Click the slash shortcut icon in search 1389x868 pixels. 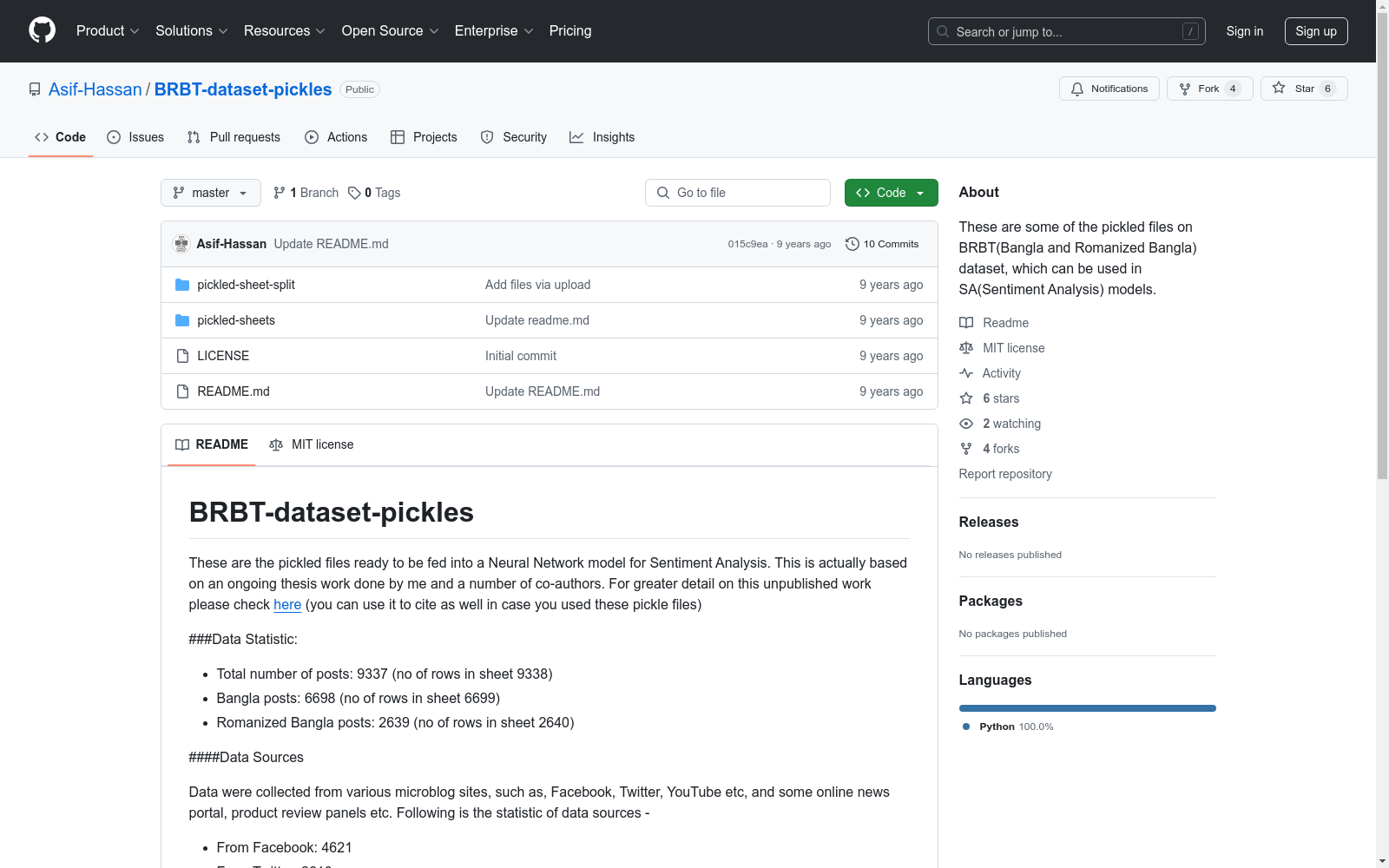1190,31
